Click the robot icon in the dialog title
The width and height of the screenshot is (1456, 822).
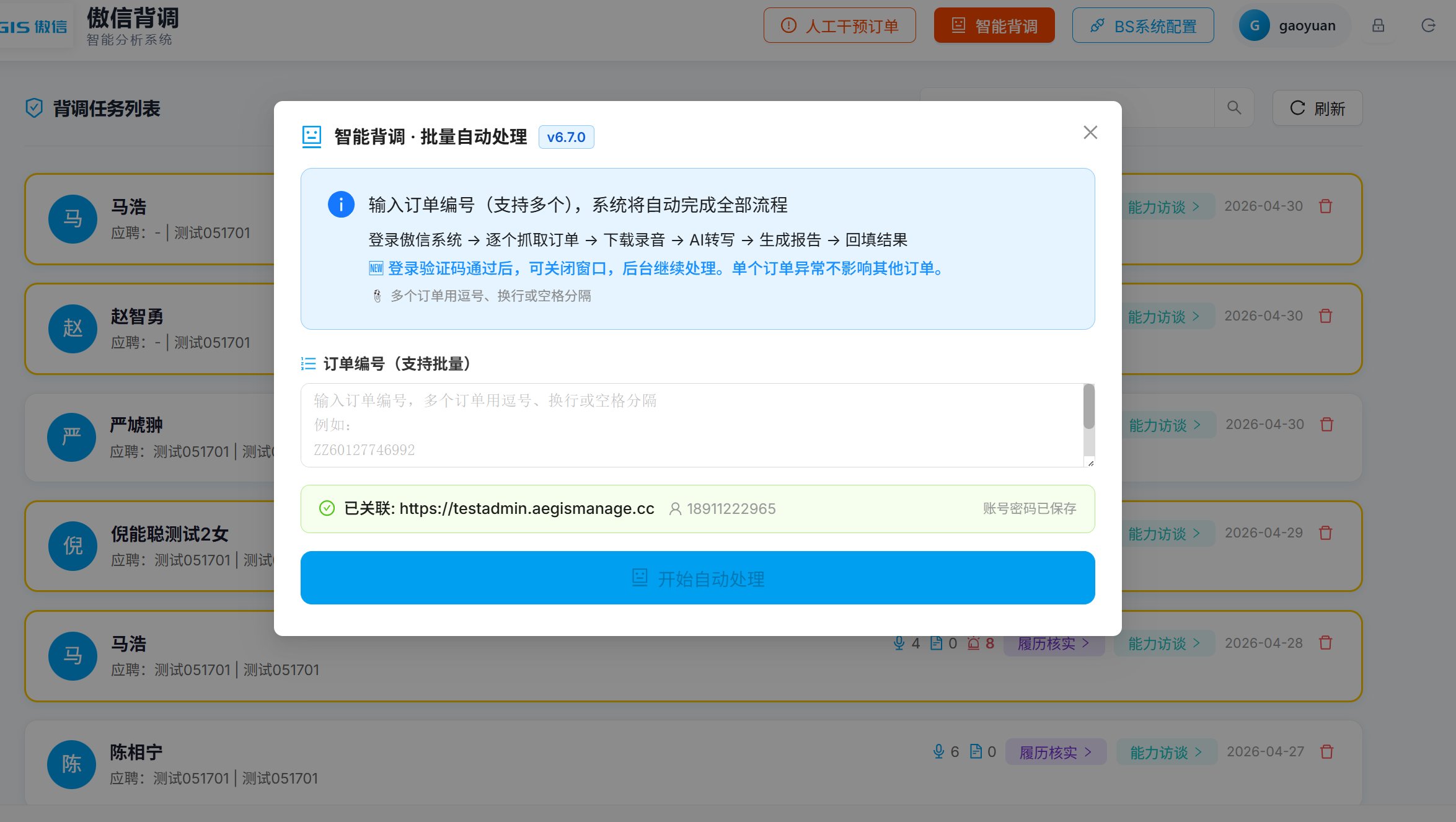311,137
